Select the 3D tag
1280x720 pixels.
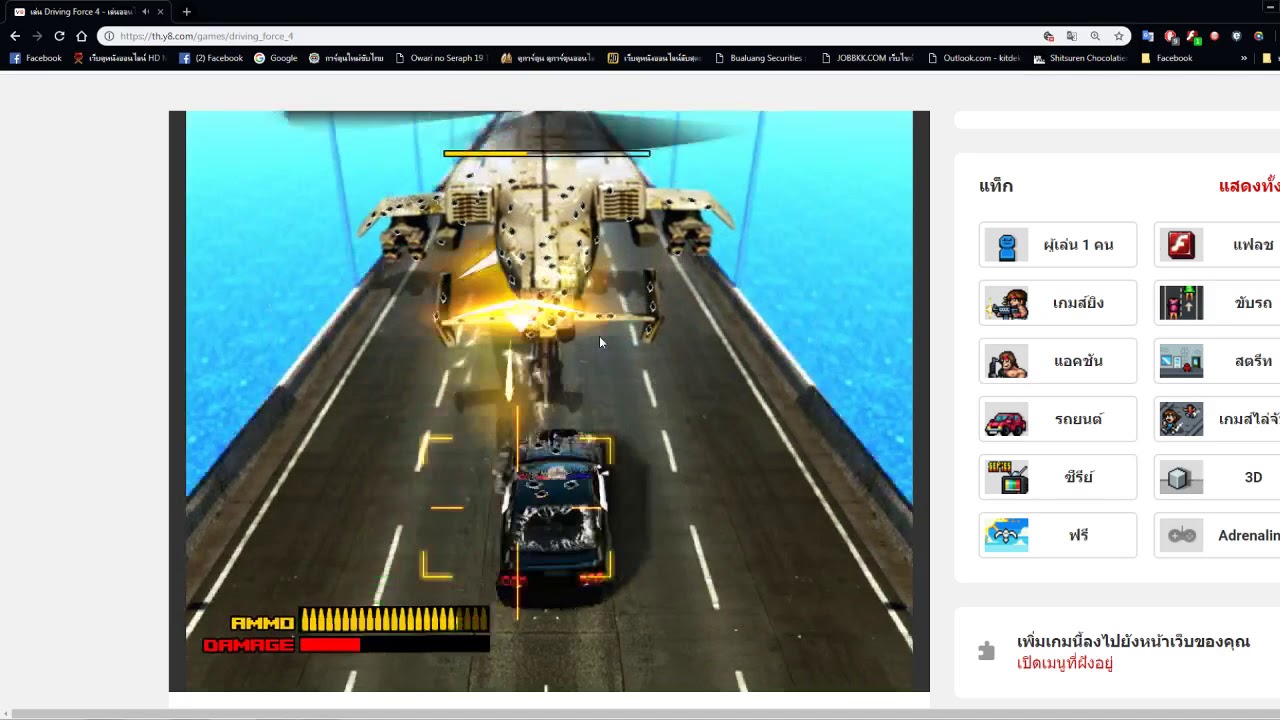1217,477
